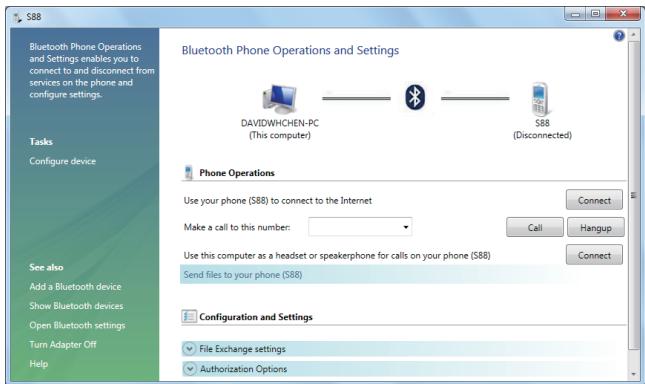645x384 pixels.
Task: Click the Phone Operations section phone icon
Action: click(x=188, y=173)
